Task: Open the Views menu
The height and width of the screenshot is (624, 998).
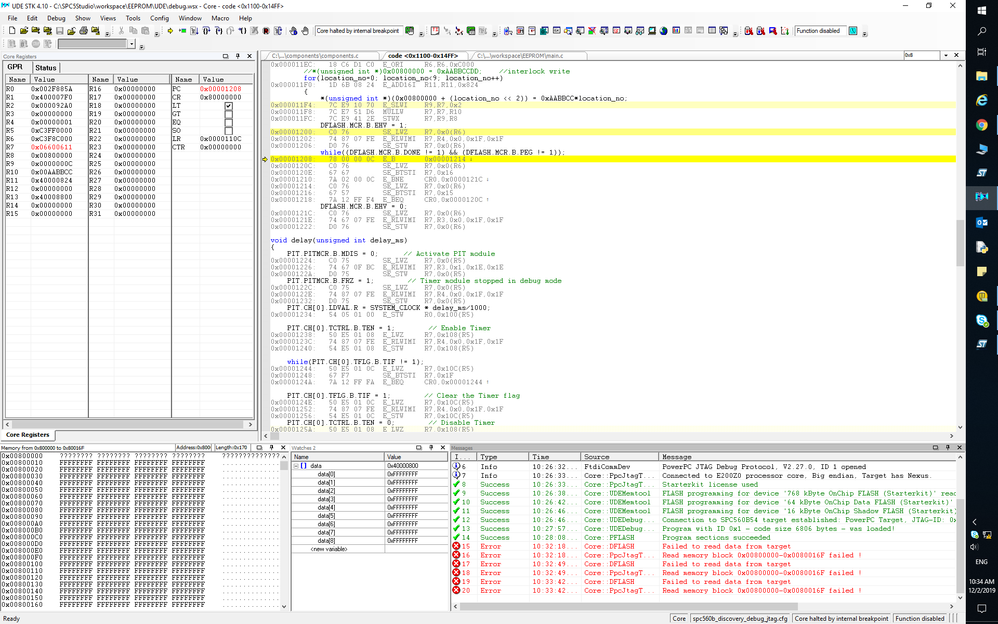Action: 108,18
